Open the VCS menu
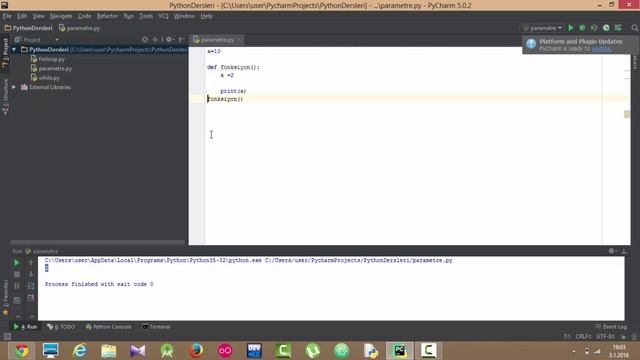The image size is (640, 360). coord(163,16)
